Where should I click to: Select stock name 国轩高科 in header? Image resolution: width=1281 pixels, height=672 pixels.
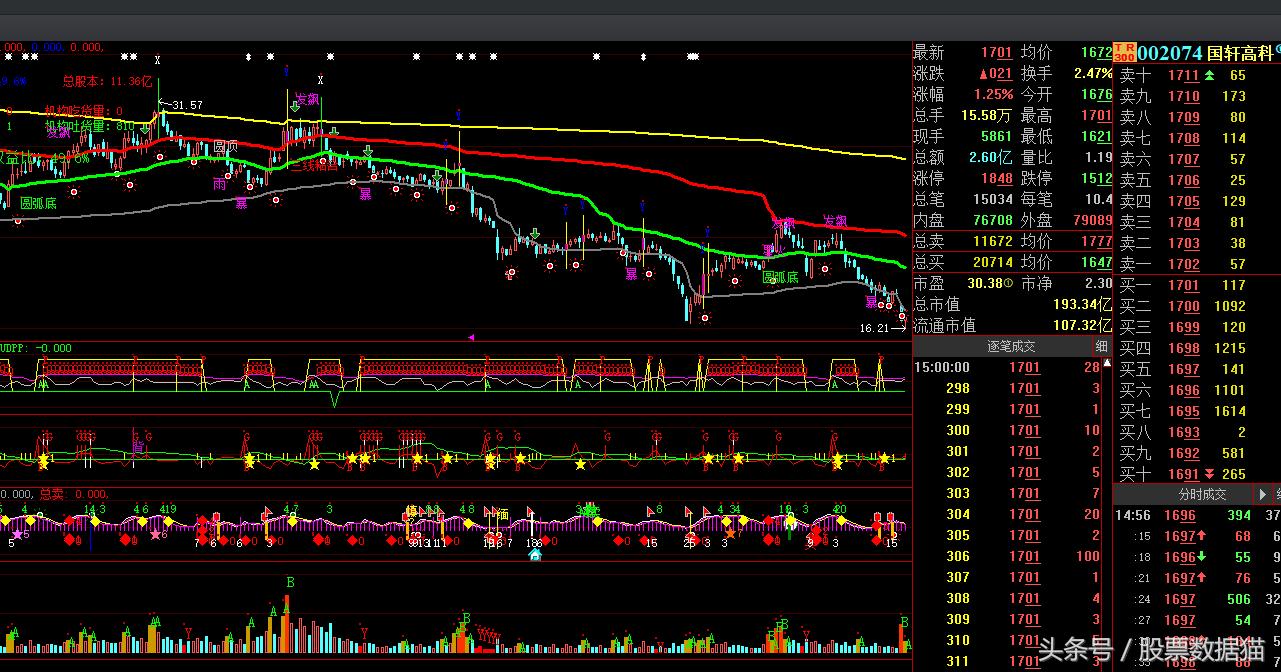coord(1239,53)
